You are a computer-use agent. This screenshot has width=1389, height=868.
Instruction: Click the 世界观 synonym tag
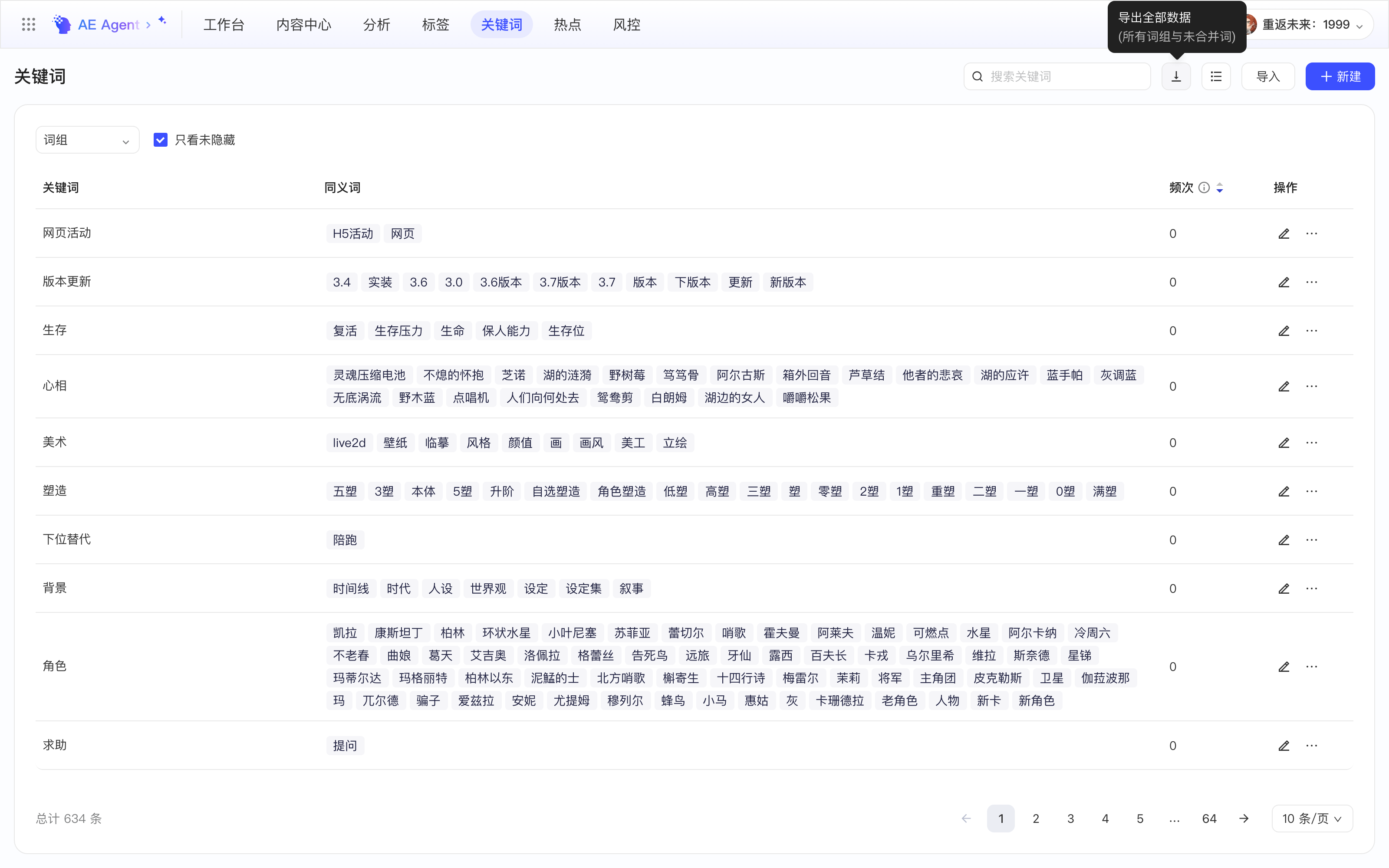coord(488,589)
